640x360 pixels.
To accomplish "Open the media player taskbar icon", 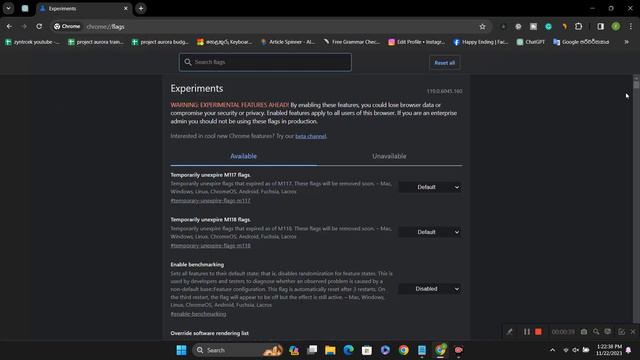I will point(385,350).
